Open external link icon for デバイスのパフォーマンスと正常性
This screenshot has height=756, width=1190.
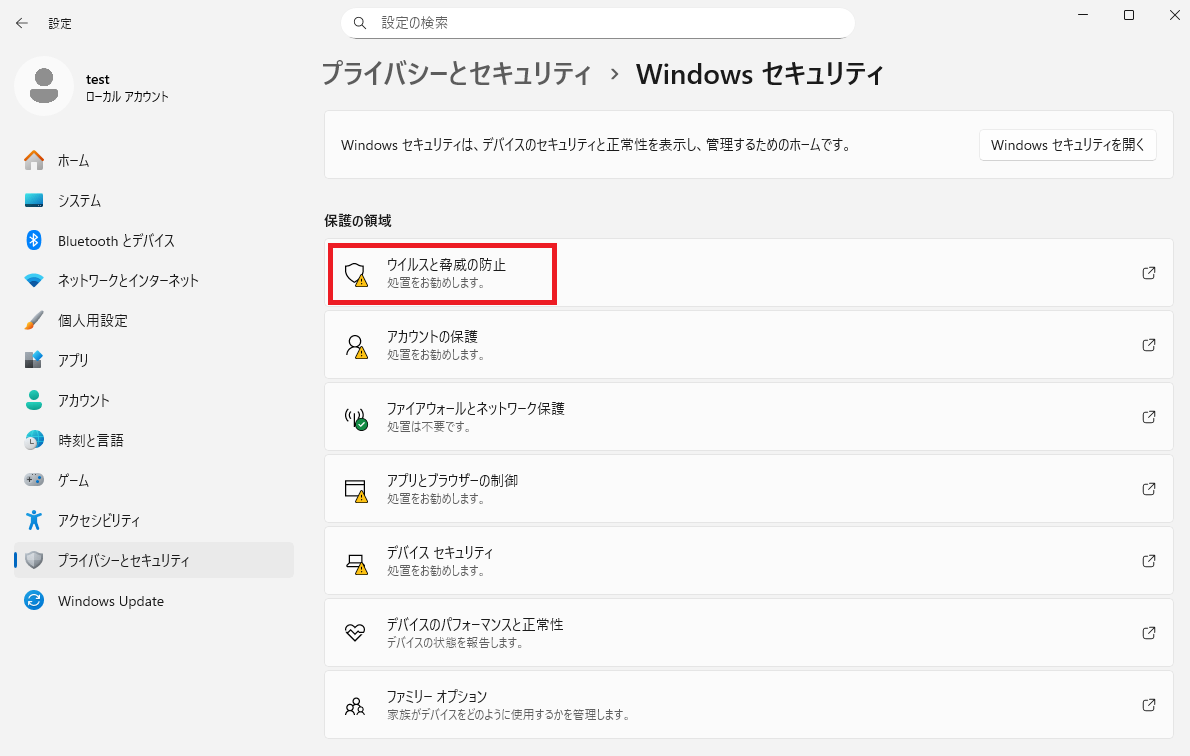pos(1149,633)
